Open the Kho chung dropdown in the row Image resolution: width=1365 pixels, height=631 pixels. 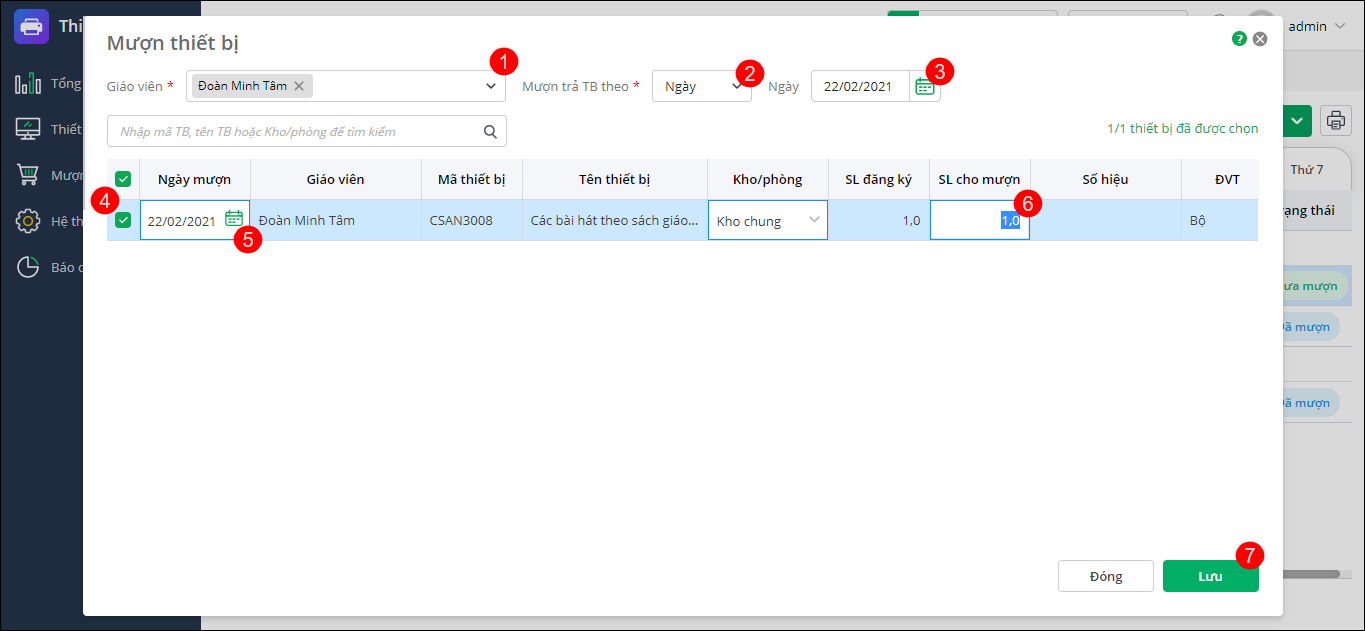pos(768,220)
